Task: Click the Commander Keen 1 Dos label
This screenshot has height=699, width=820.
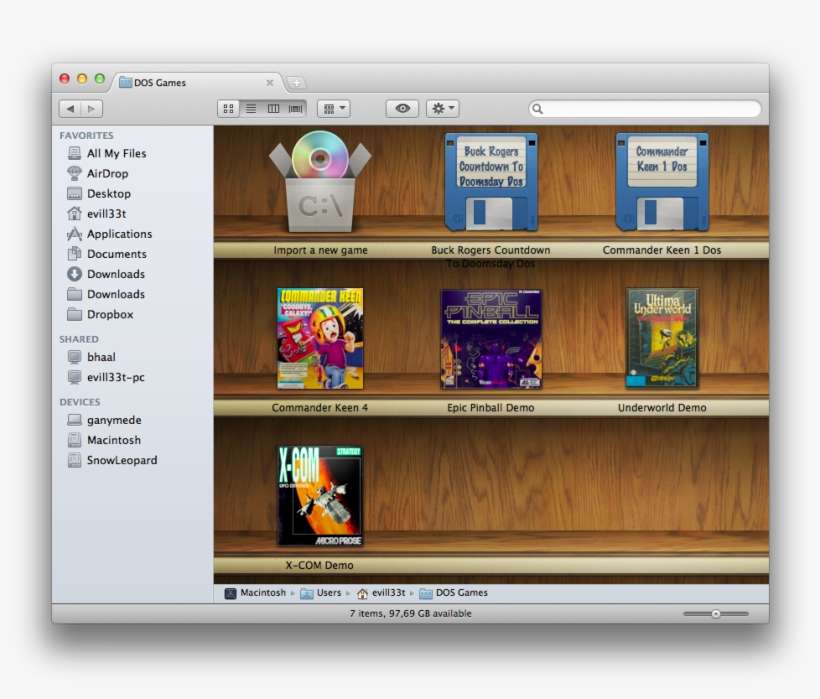Action: point(662,250)
